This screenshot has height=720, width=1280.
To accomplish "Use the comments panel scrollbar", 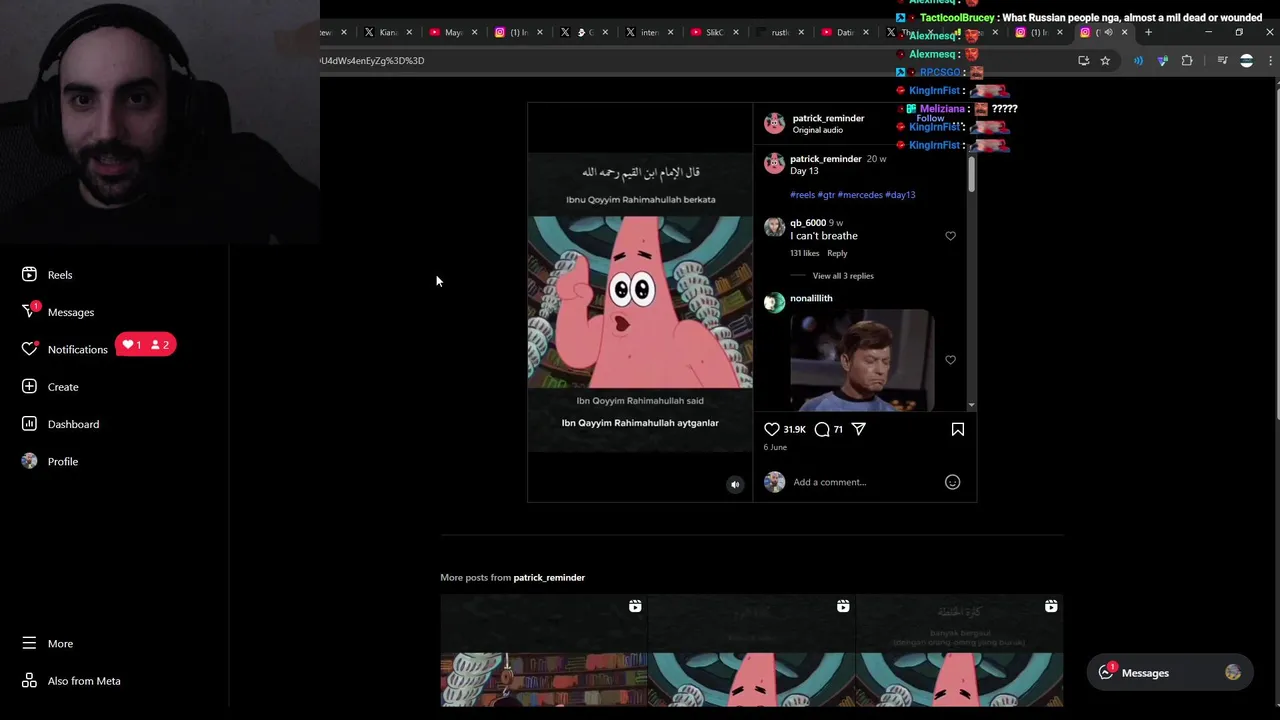I will point(971,175).
